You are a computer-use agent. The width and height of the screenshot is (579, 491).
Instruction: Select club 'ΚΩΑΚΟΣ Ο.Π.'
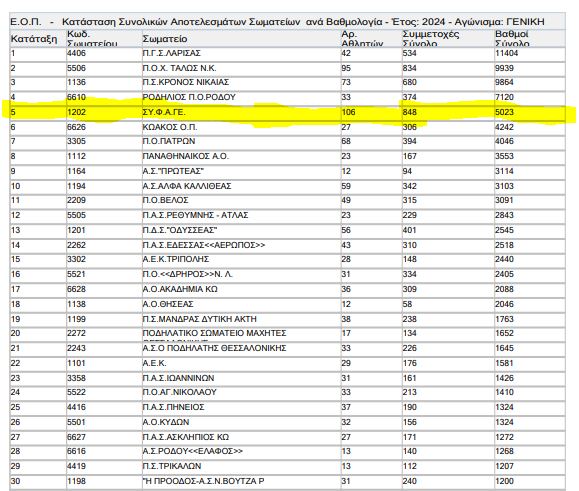pos(170,127)
